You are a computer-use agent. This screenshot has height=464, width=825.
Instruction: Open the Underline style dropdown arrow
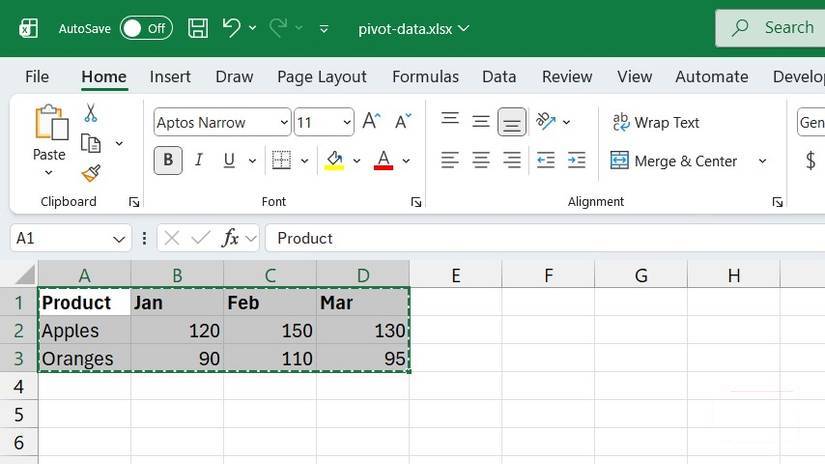tap(253, 160)
